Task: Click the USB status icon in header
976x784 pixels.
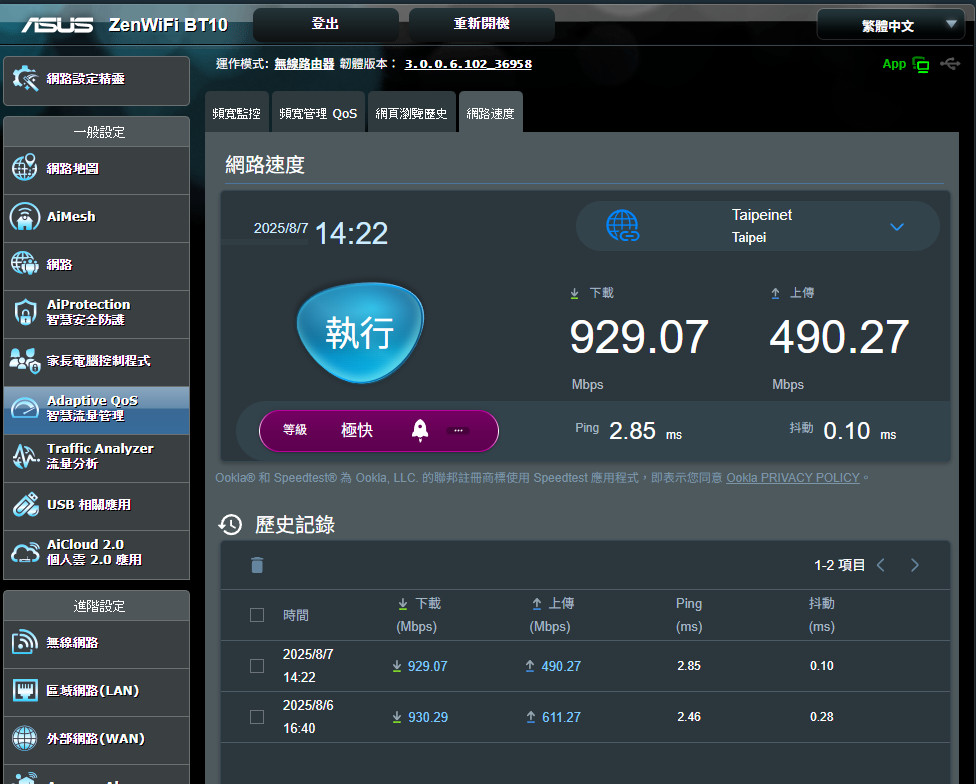Action: click(x=950, y=63)
